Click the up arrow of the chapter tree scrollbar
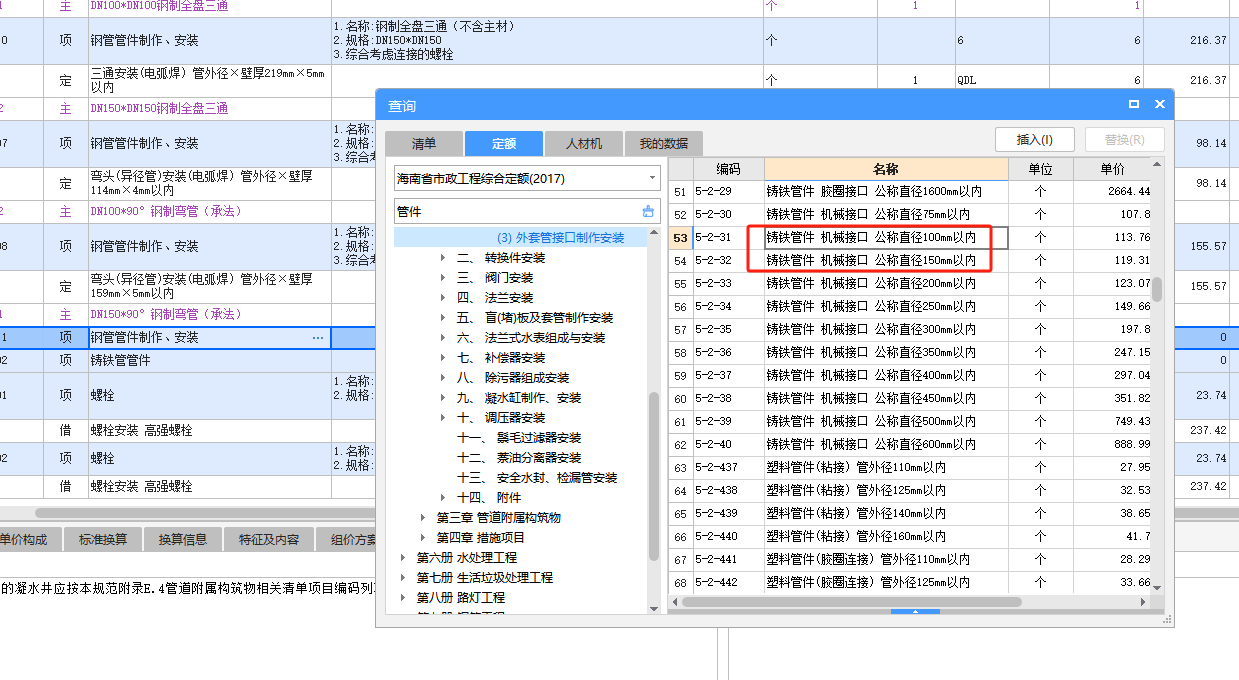This screenshot has width=1239, height=680. coord(654,234)
